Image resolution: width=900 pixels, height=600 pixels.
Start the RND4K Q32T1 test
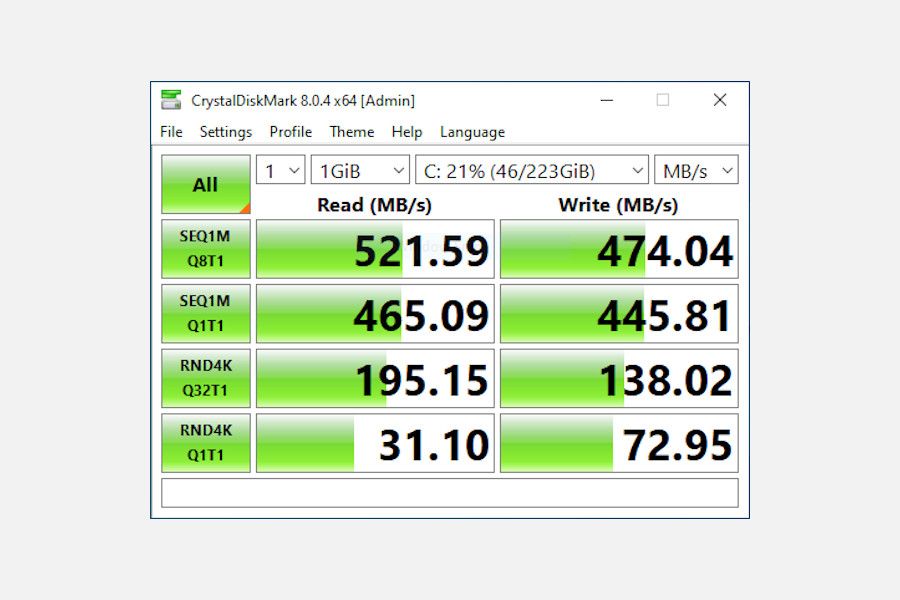205,378
